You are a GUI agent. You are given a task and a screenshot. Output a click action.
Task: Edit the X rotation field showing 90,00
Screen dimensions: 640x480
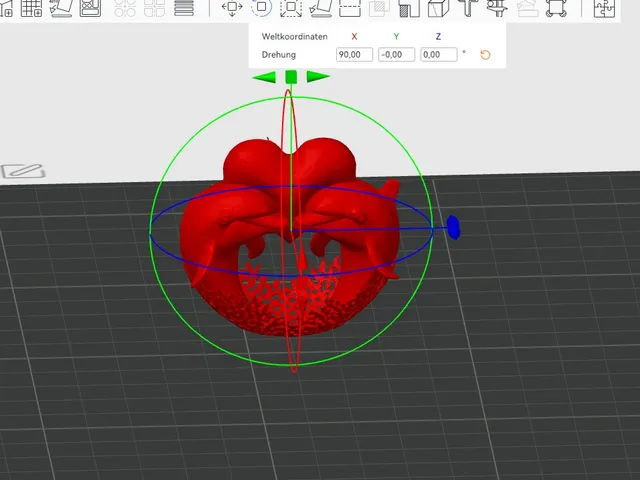pyautogui.click(x=354, y=55)
